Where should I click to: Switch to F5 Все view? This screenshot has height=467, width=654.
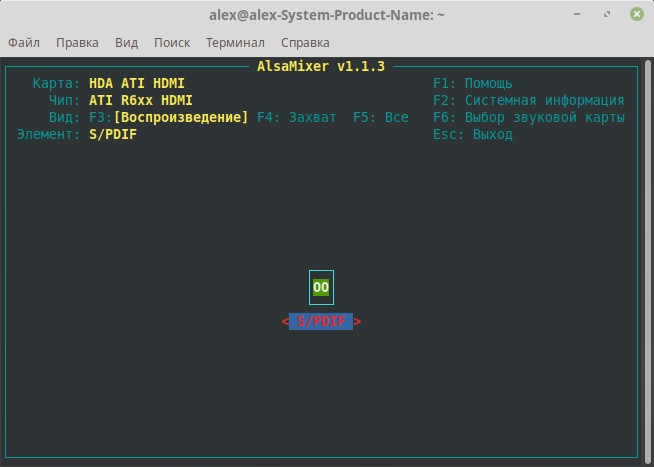coord(381,117)
